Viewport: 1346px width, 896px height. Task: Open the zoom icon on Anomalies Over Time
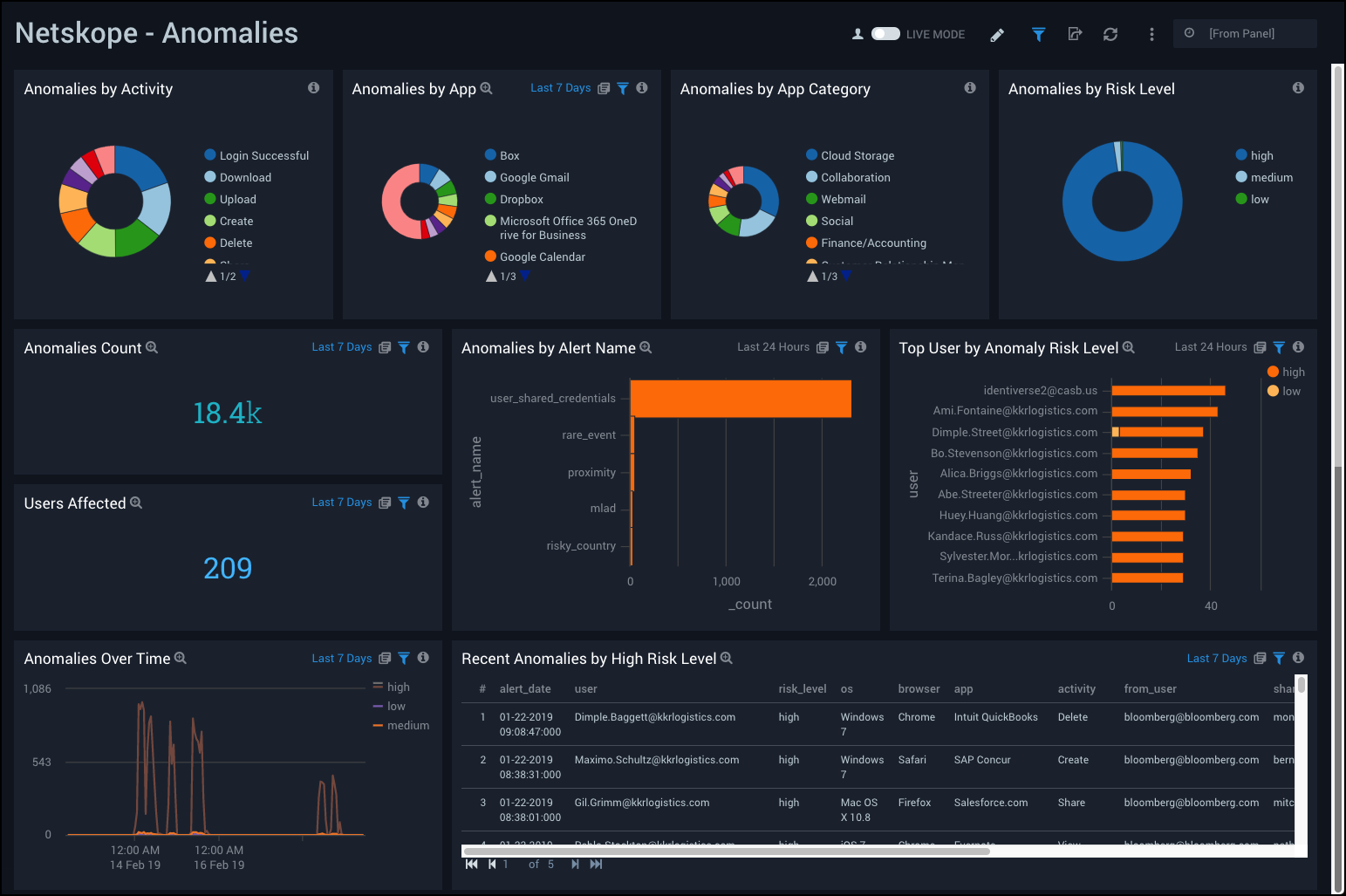pos(181,659)
